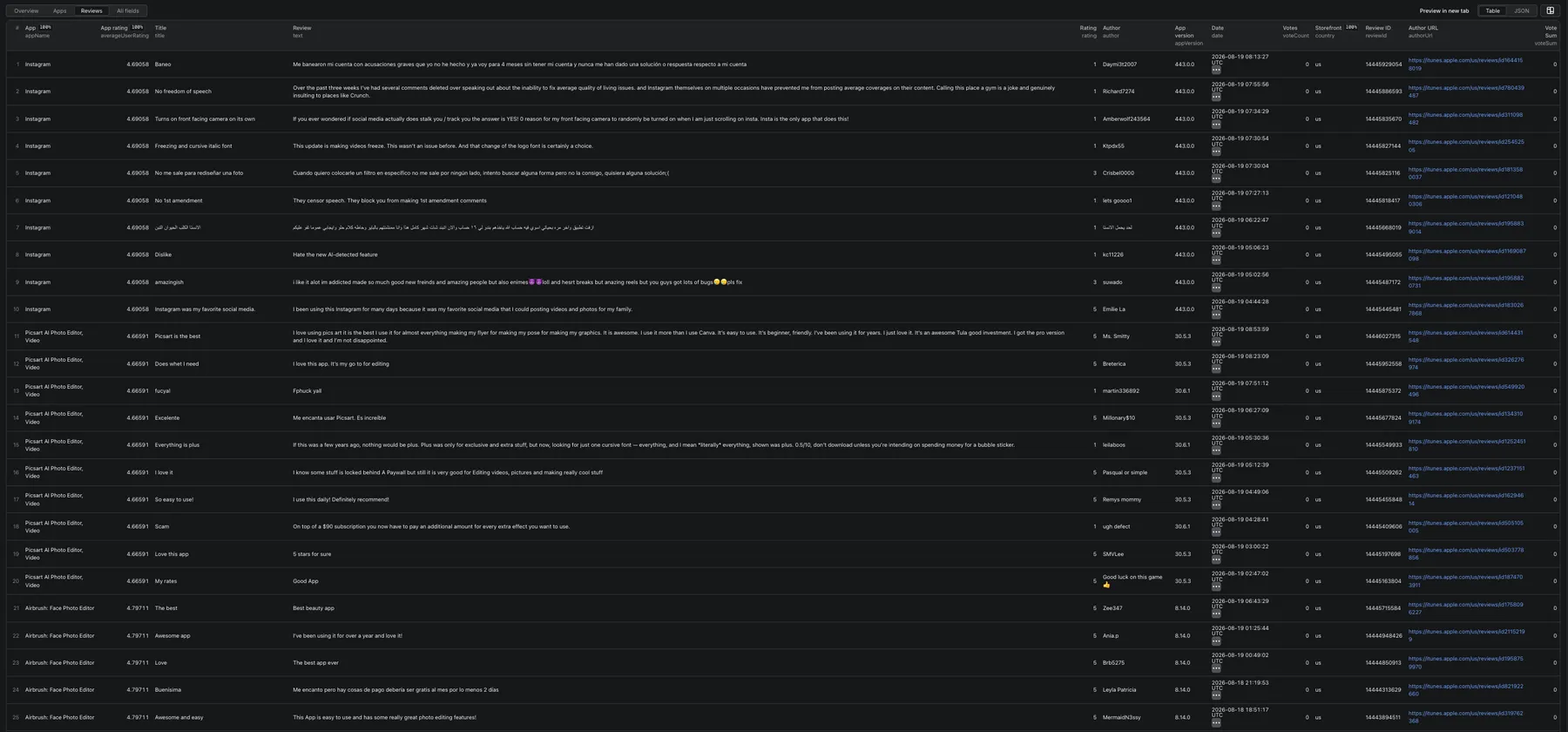Select title cell 'Picsart is the best'
Image resolution: width=1568 pixels, height=732 pixels.
coord(178,336)
